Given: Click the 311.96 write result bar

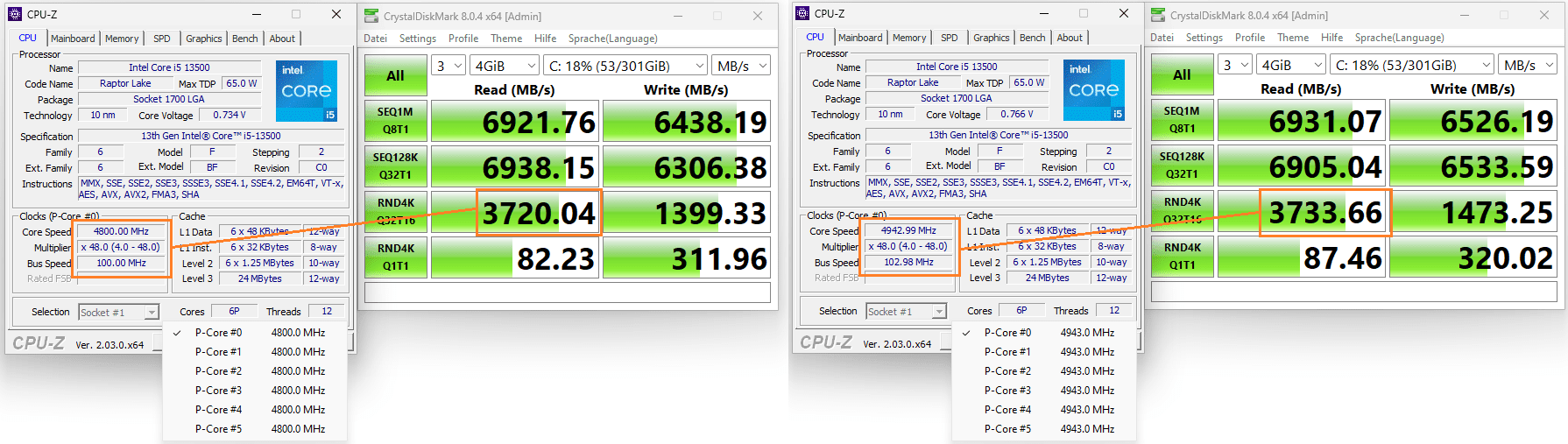Looking at the screenshot, I should coord(687,257).
